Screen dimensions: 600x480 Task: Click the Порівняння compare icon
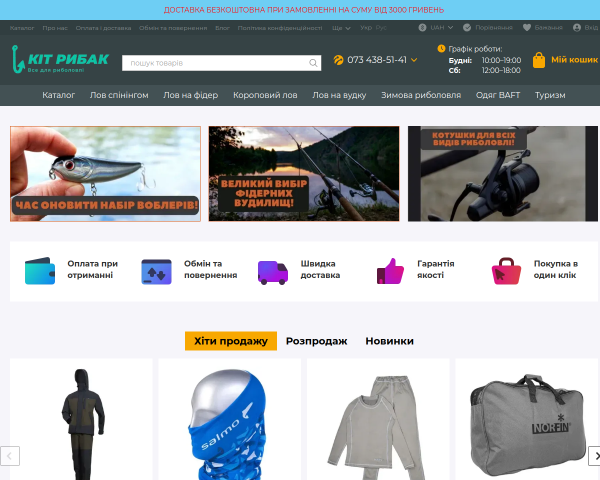(x=467, y=28)
